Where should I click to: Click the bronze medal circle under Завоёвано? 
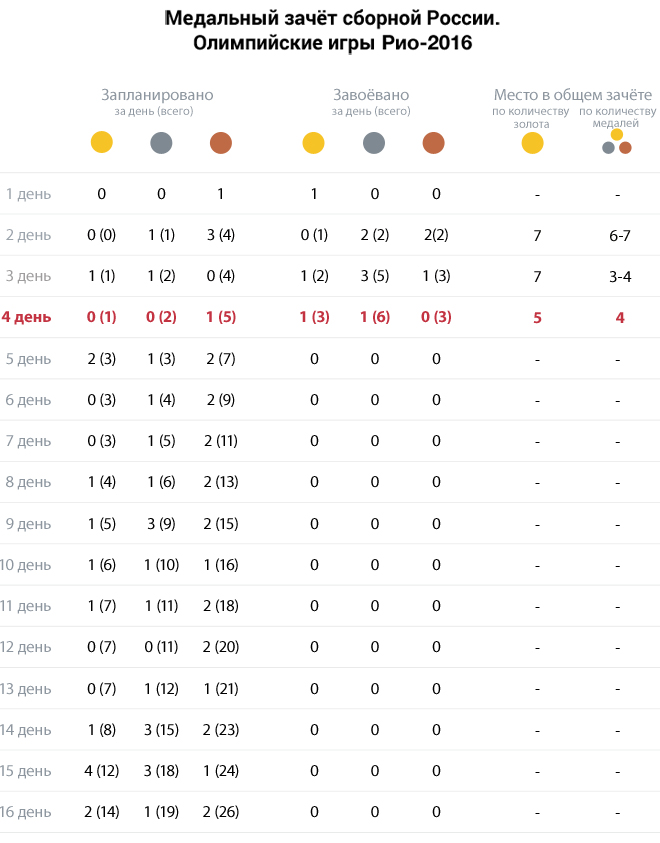(434, 142)
